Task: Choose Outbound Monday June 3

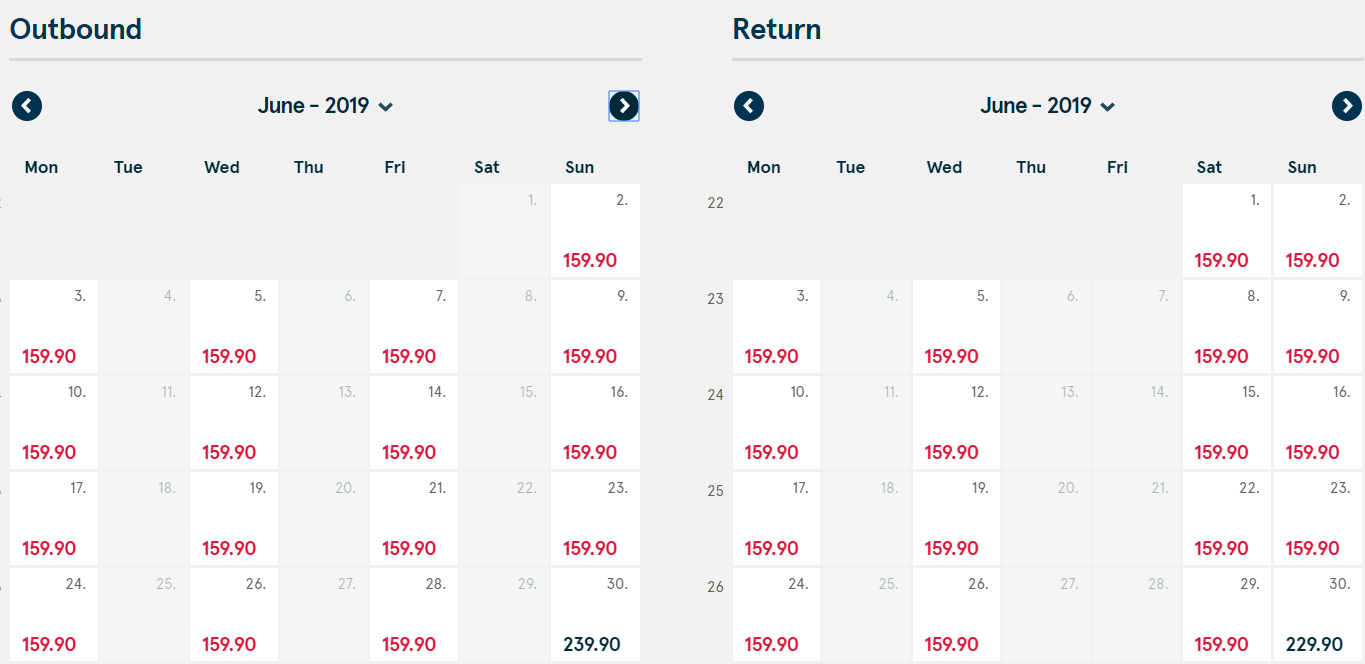Action: 54,326
